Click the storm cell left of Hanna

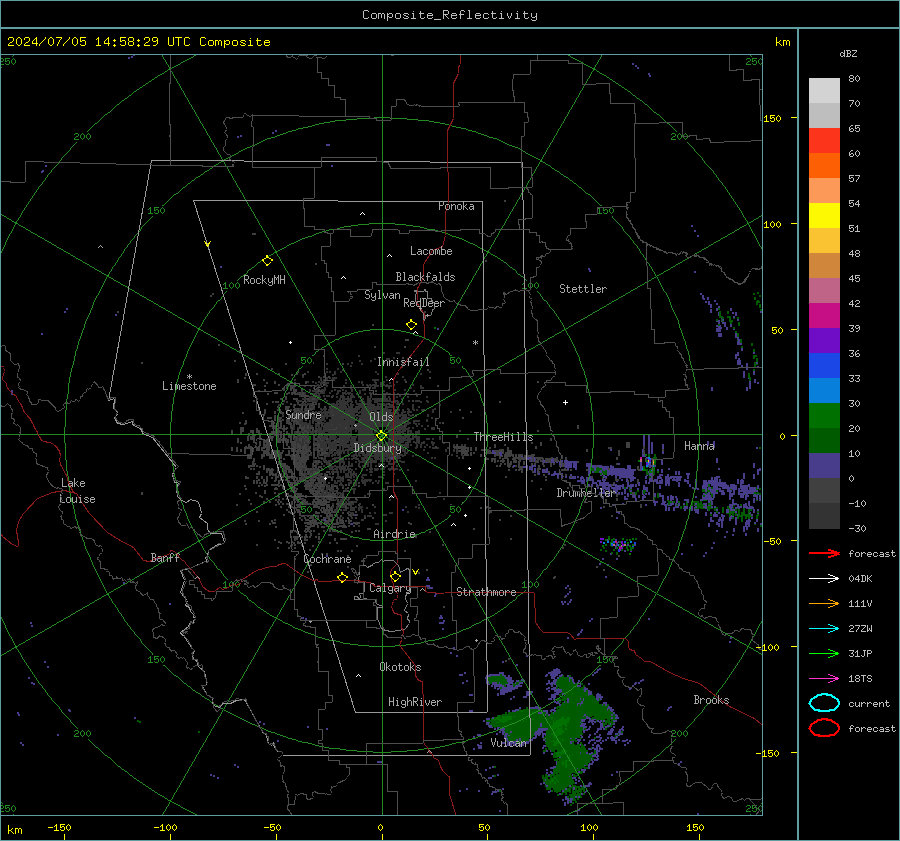click(x=649, y=461)
